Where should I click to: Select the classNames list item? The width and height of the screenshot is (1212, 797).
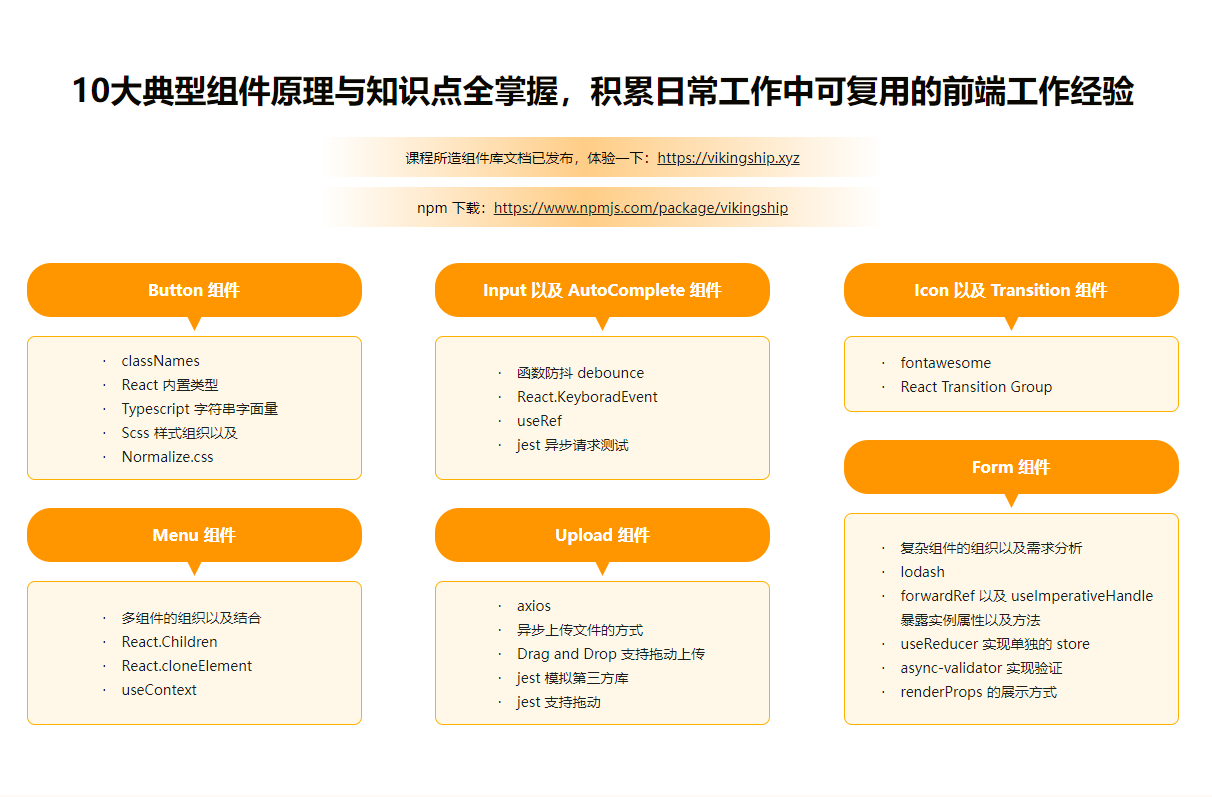coord(160,361)
